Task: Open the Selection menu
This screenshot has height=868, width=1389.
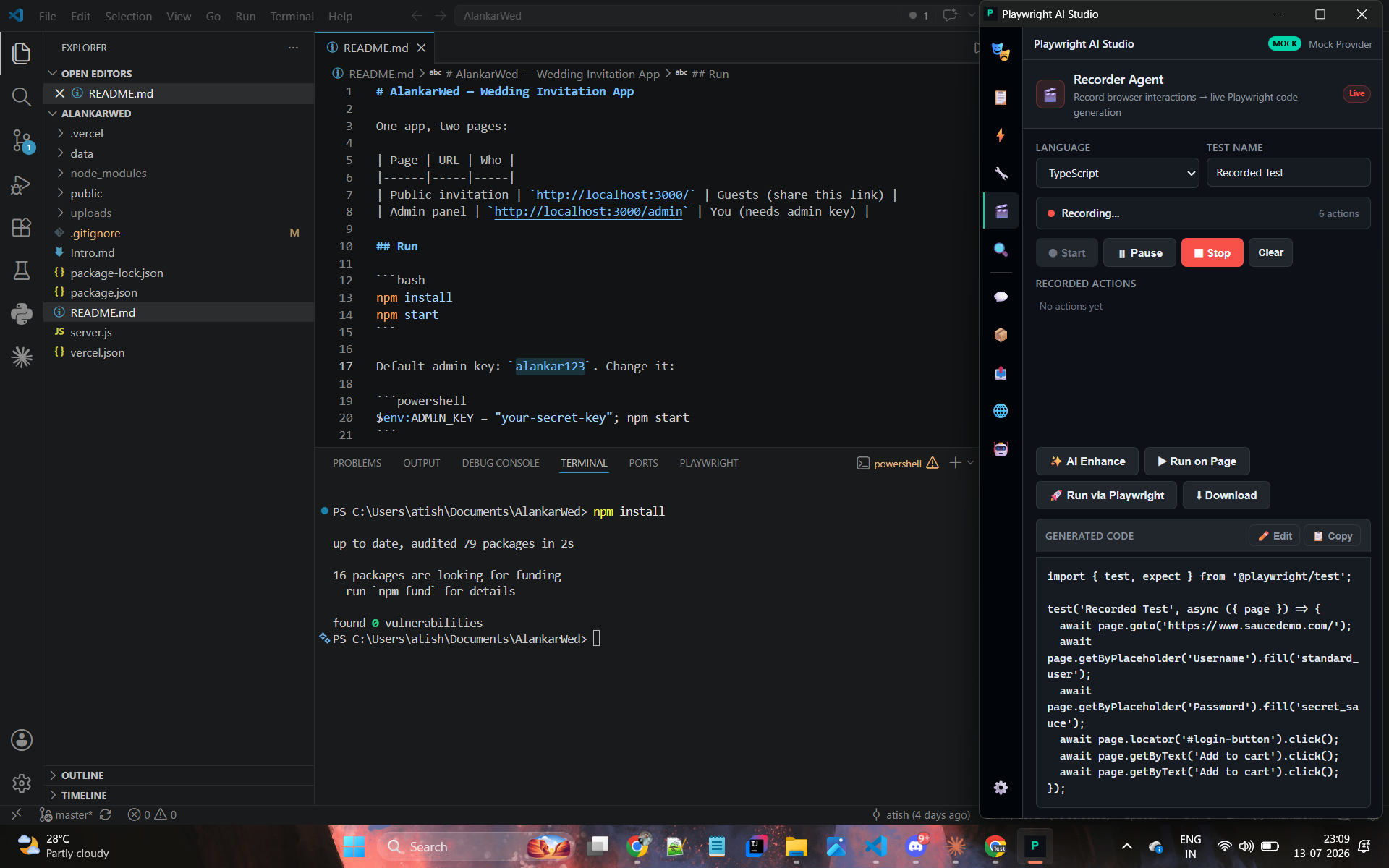Action: (x=128, y=16)
